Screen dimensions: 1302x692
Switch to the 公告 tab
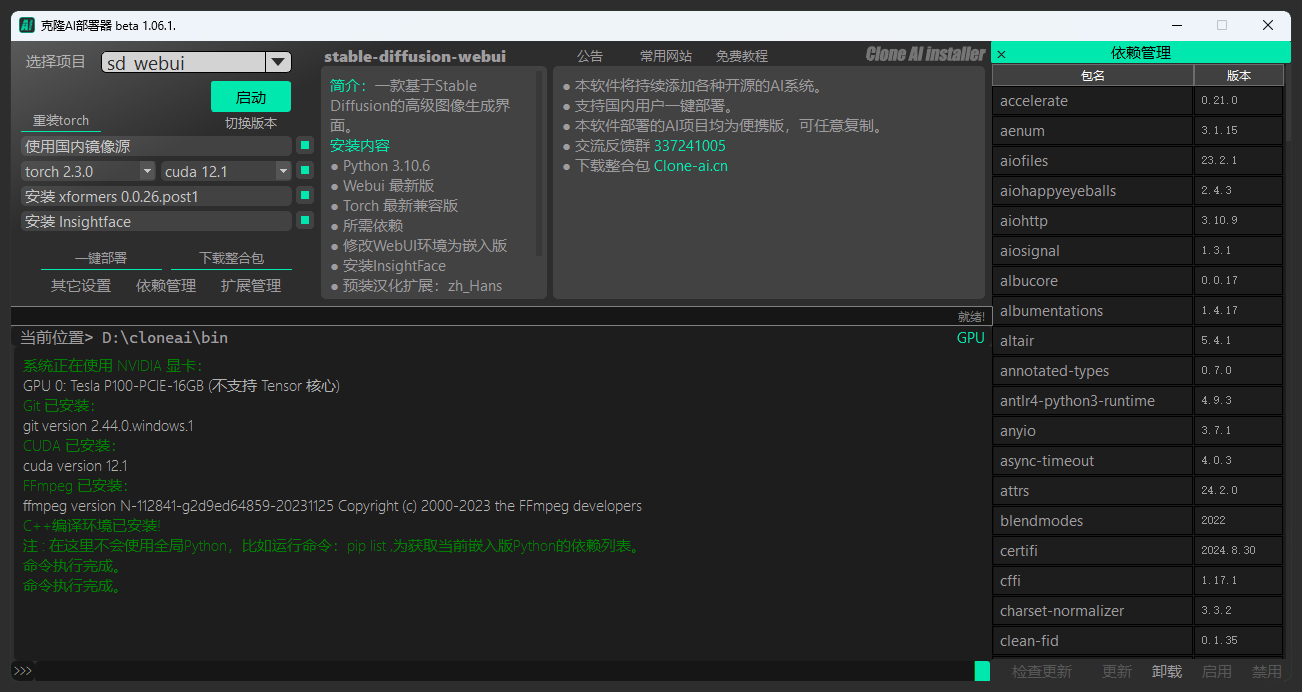[x=590, y=56]
